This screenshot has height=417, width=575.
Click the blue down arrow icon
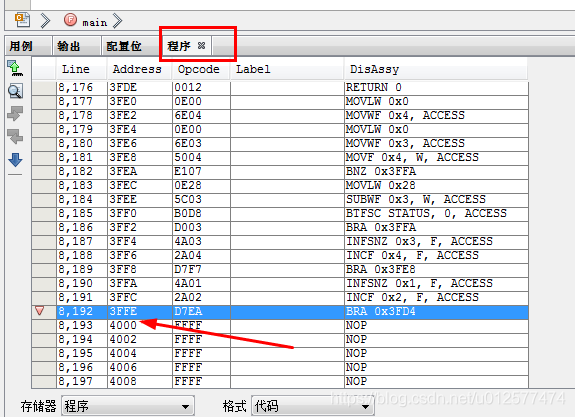click(15, 160)
